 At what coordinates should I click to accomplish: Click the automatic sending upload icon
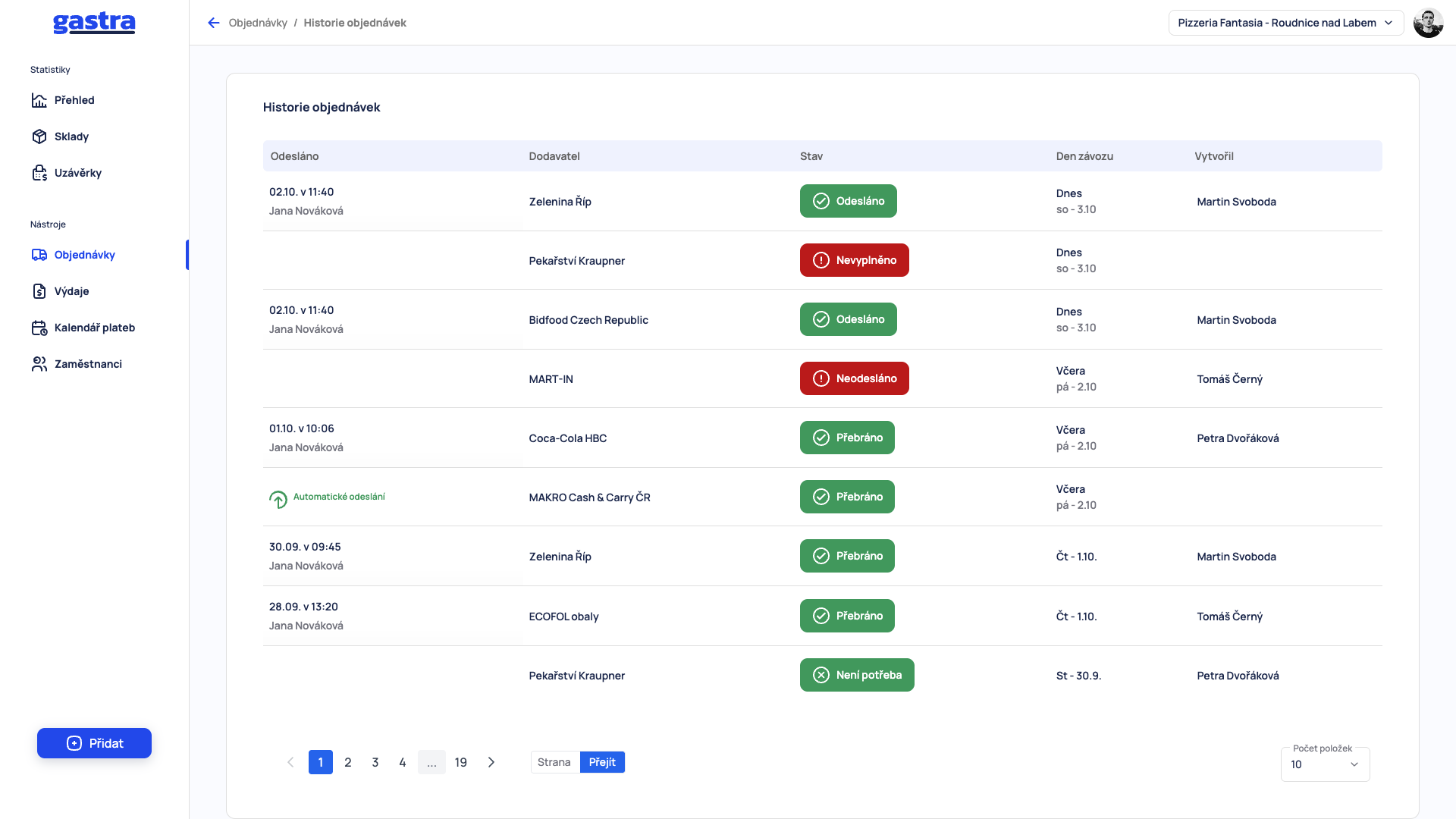tap(278, 499)
